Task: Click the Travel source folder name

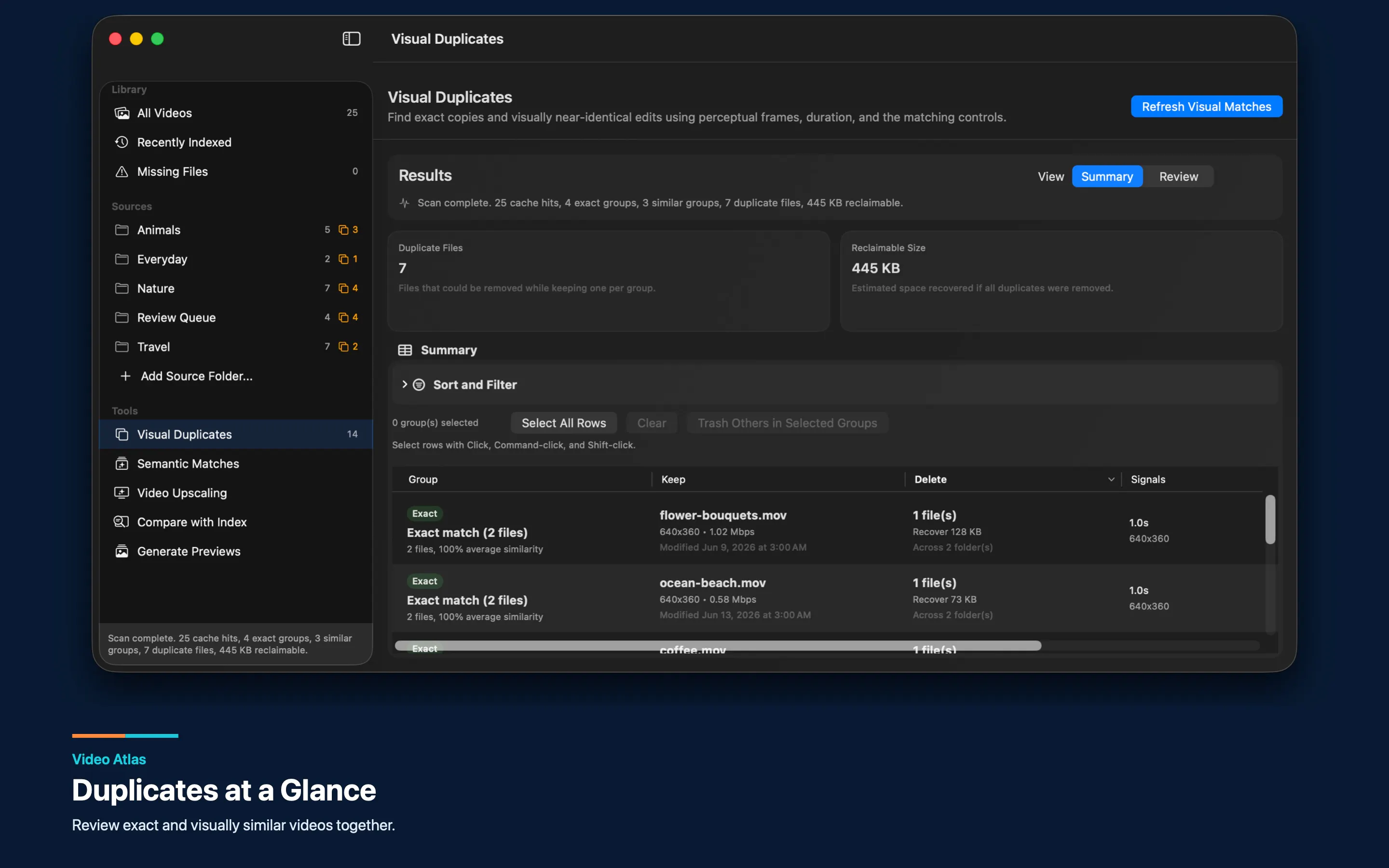Action: coord(153,347)
